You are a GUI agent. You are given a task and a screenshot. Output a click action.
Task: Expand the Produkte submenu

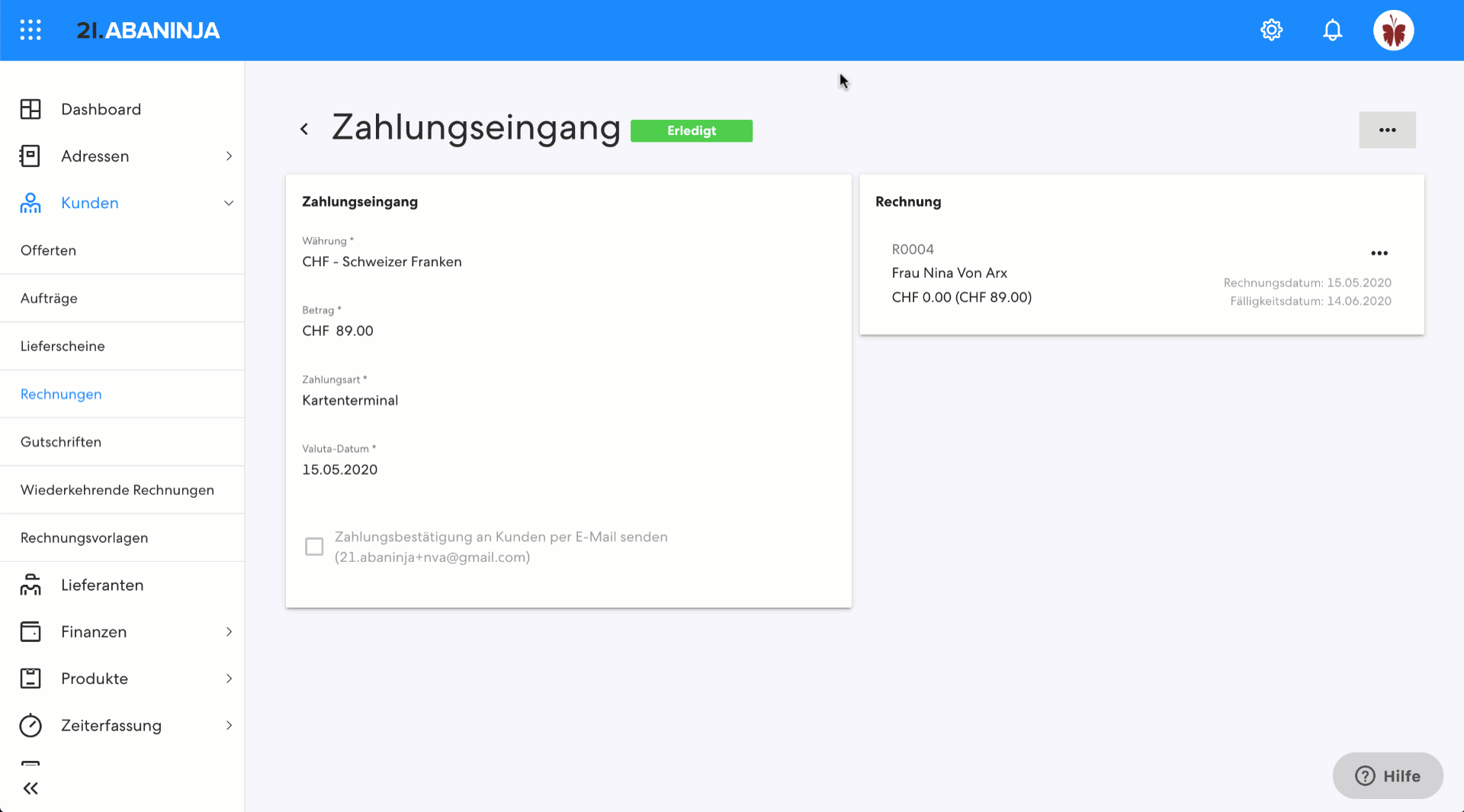click(x=229, y=678)
